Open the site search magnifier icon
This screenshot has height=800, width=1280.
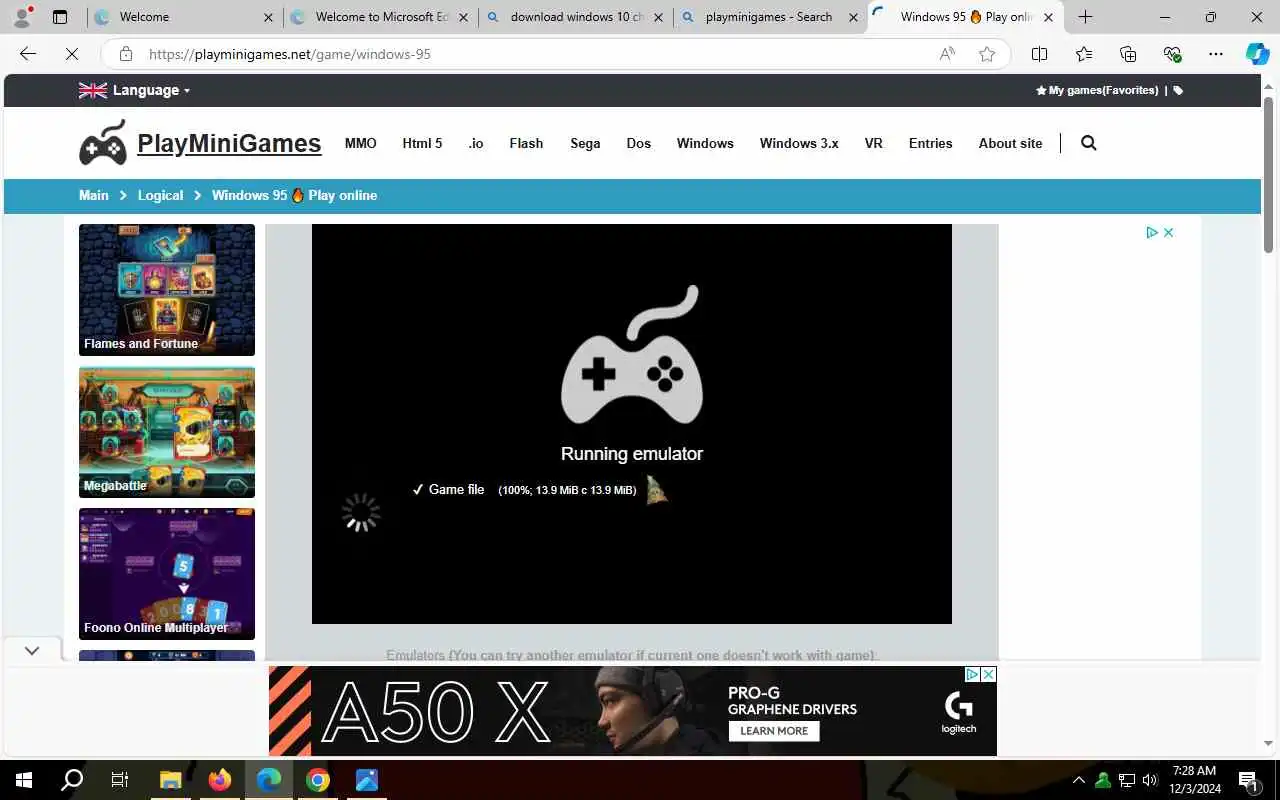pos(1089,143)
